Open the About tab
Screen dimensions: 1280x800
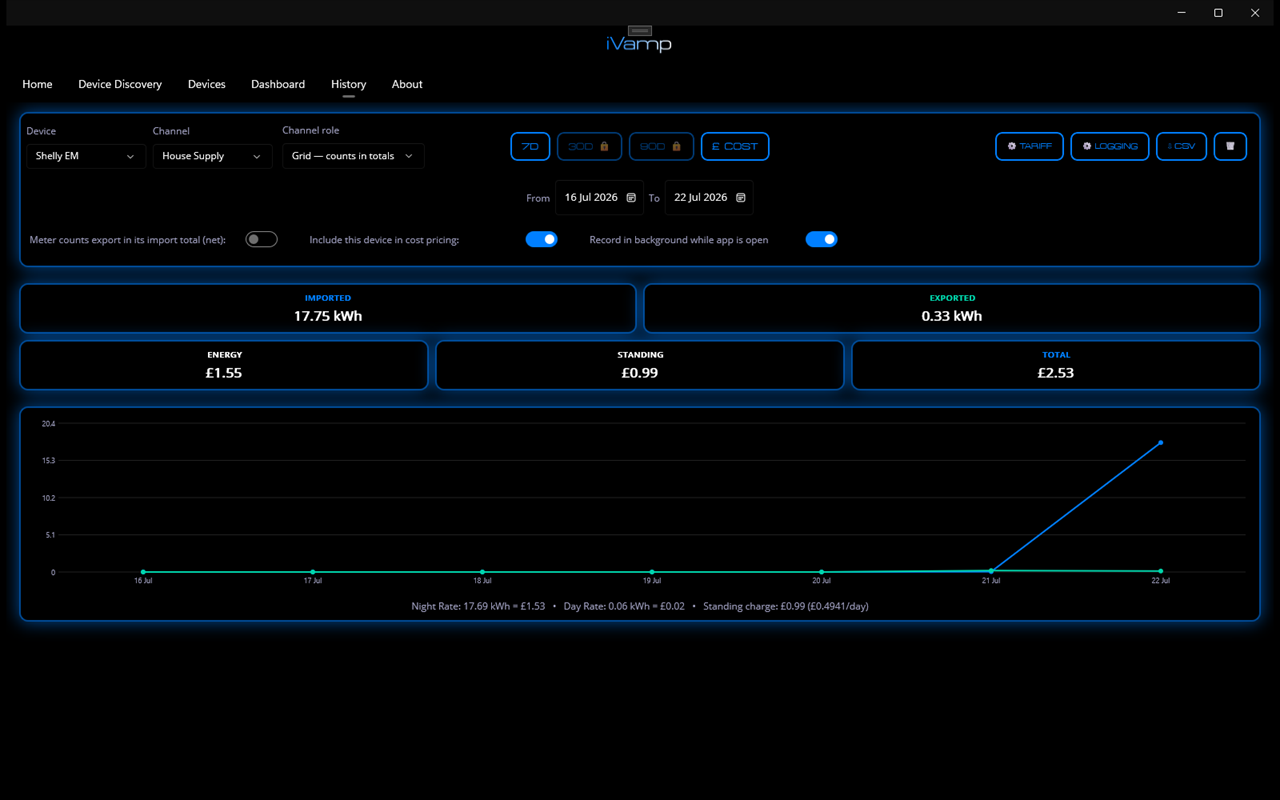407,84
